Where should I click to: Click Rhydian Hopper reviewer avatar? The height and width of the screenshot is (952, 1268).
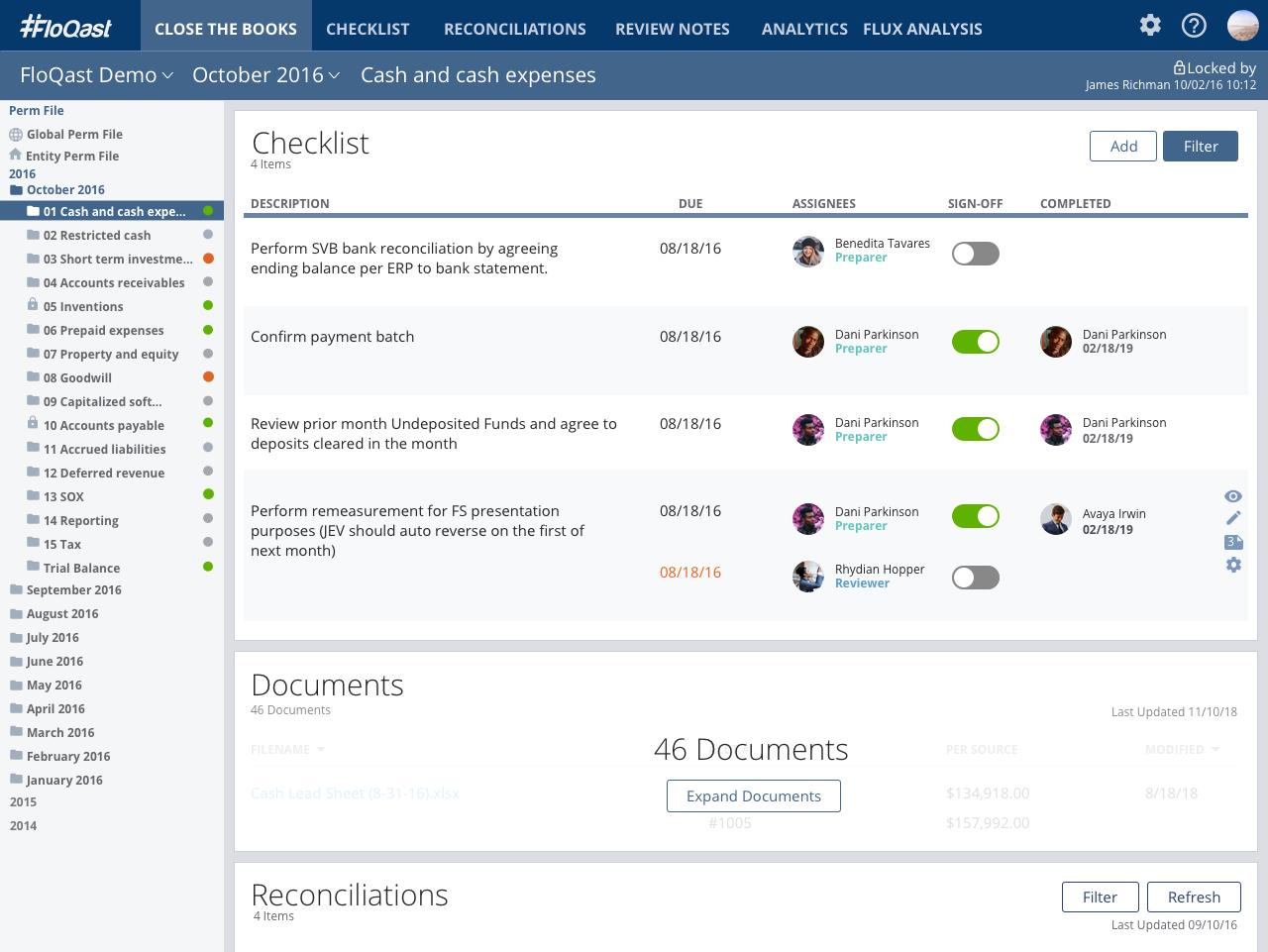click(x=808, y=577)
